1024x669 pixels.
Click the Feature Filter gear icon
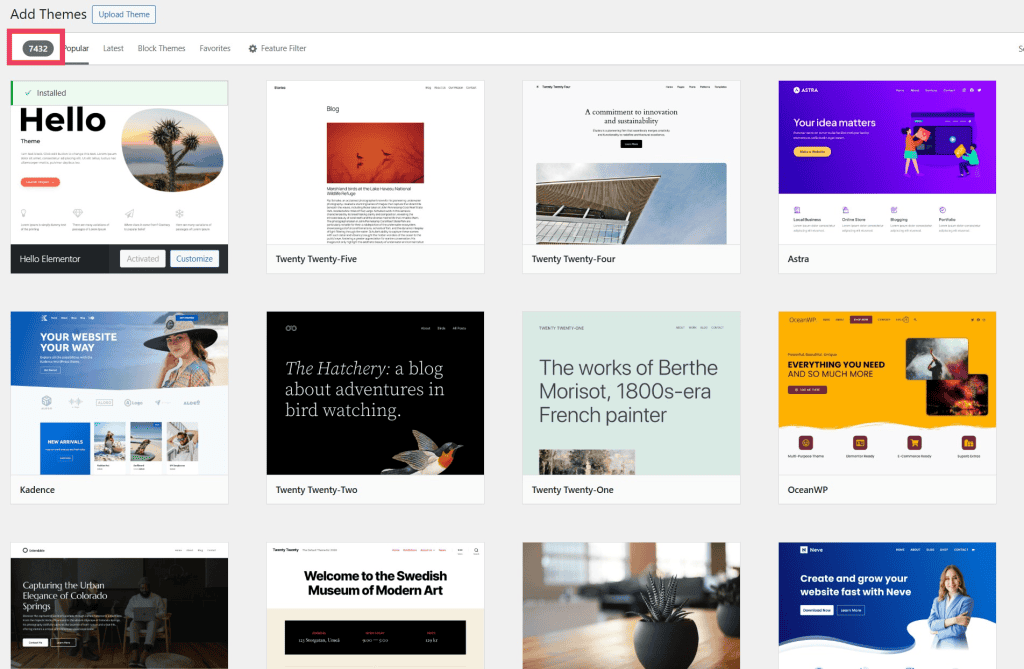253,48
